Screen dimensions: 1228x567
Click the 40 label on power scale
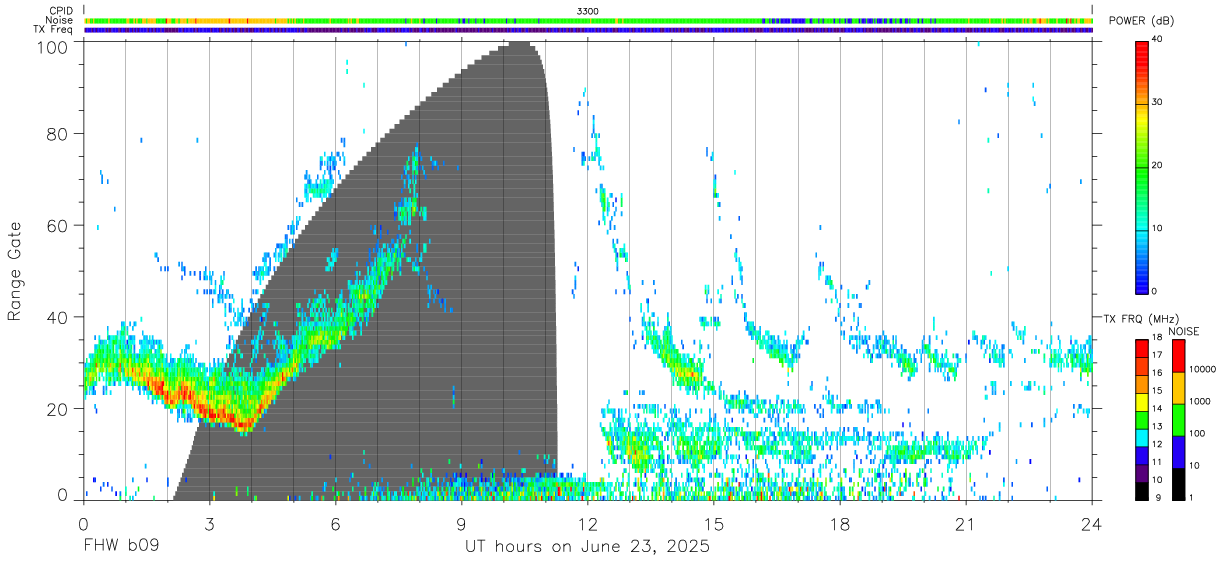tap(1157, 40)
